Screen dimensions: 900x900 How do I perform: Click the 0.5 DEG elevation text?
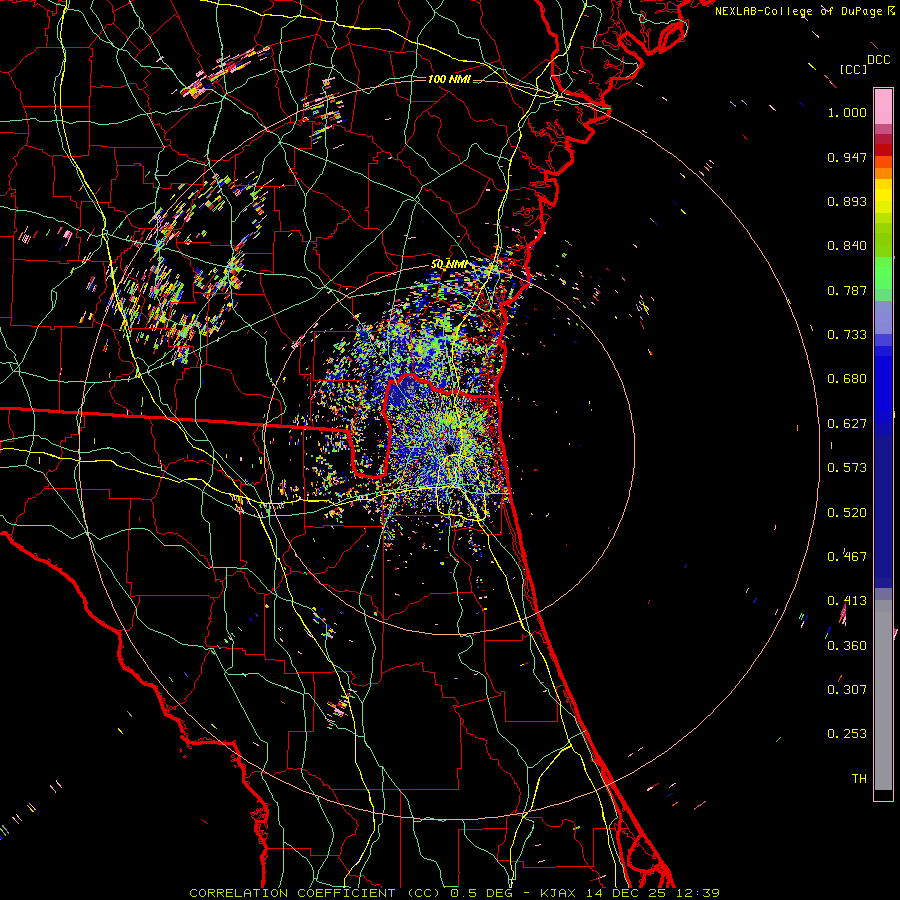click(x=481, y=893)
